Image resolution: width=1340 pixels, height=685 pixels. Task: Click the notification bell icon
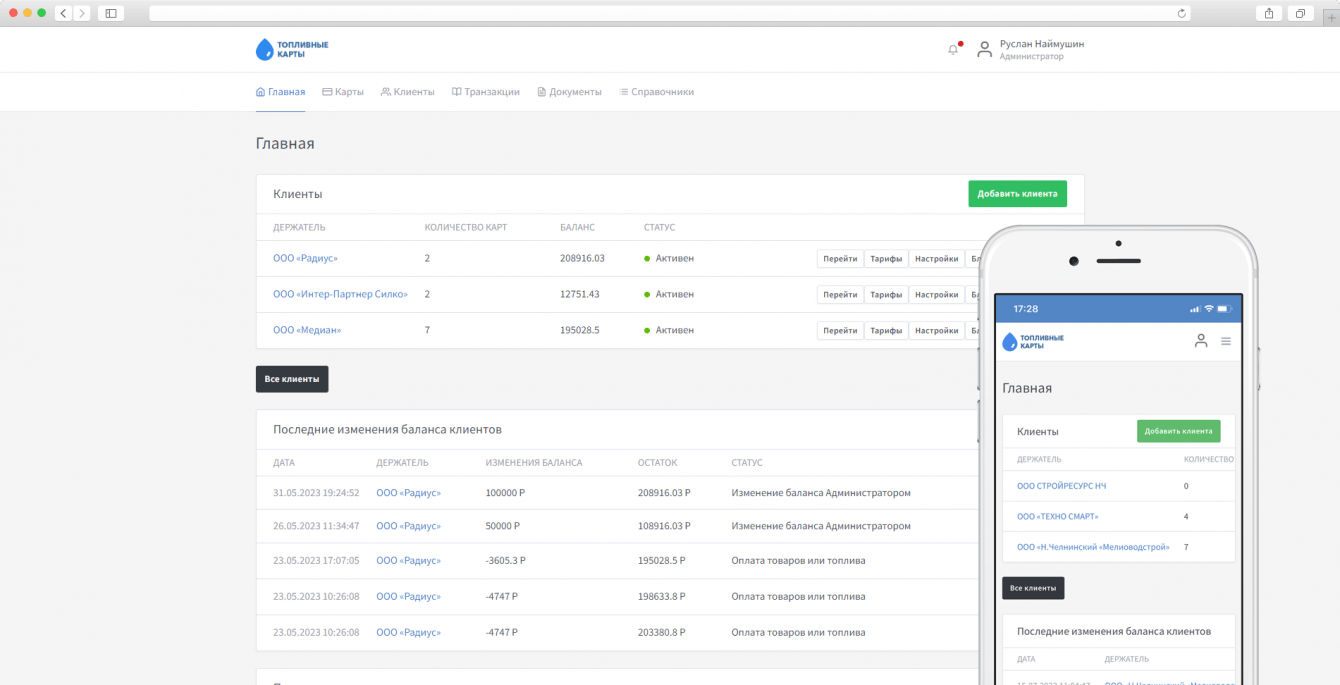click(952, 50)
